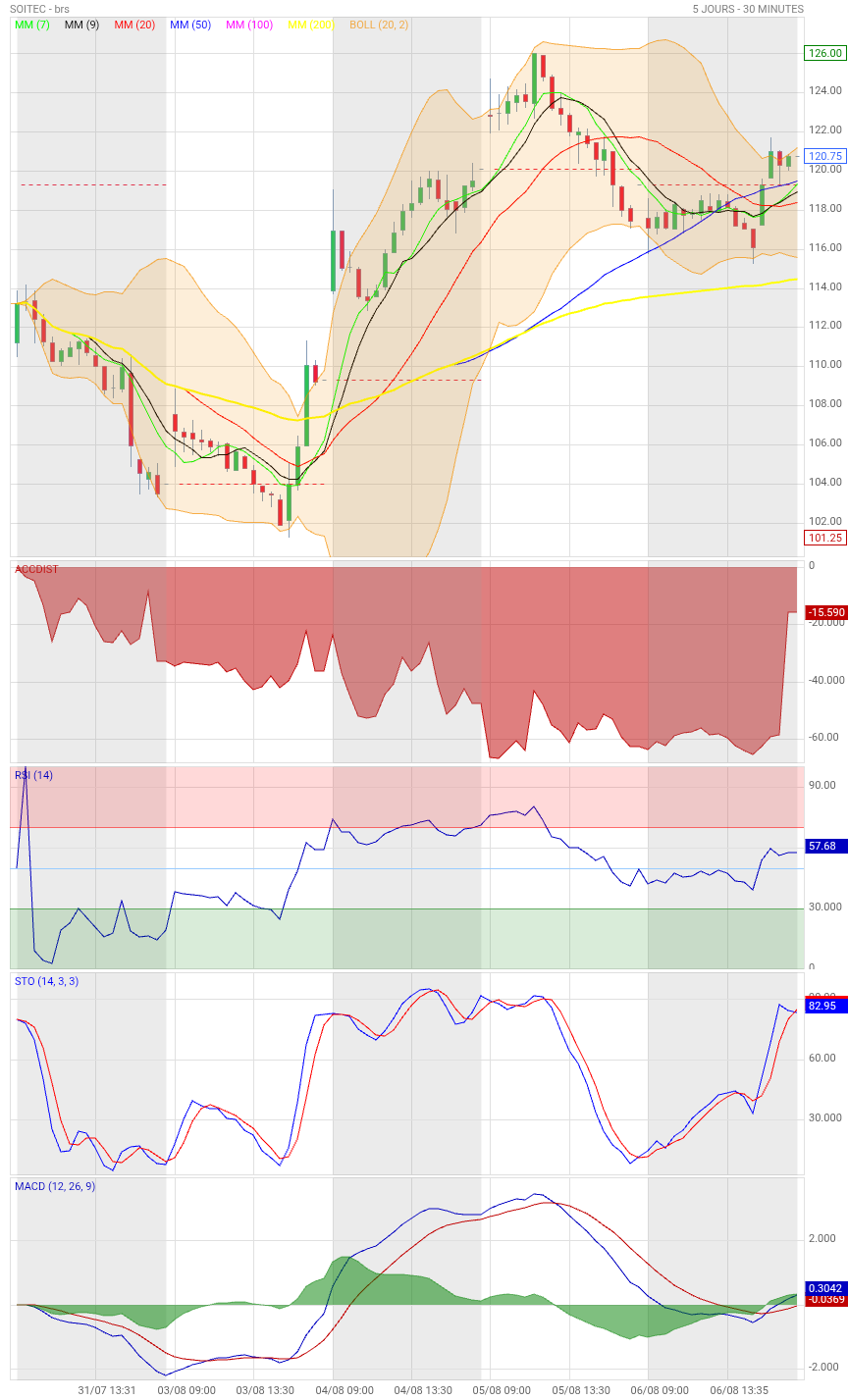Click the ACCDIST indicator label
Viewport: 848px width, 1400px height.
(36, 569)
